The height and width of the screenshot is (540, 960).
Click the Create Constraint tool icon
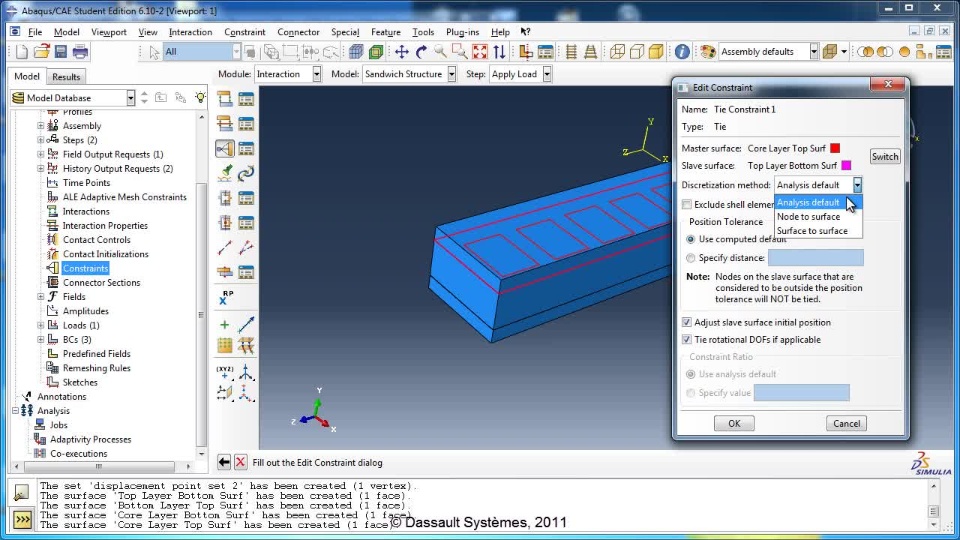pyautogui.click(x=225, y=149)
